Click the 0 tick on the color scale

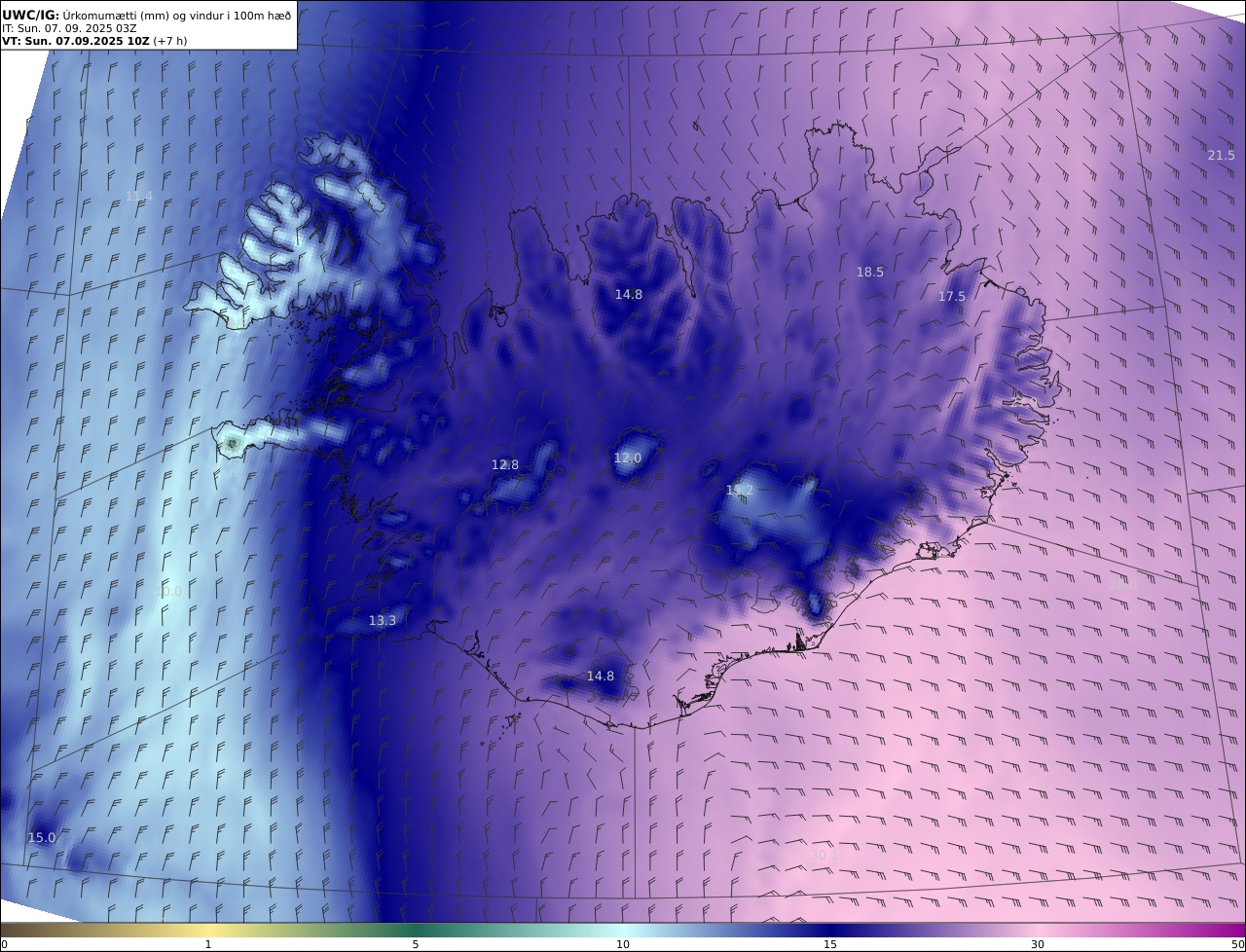pyautogui.click(x=4, y=944)
